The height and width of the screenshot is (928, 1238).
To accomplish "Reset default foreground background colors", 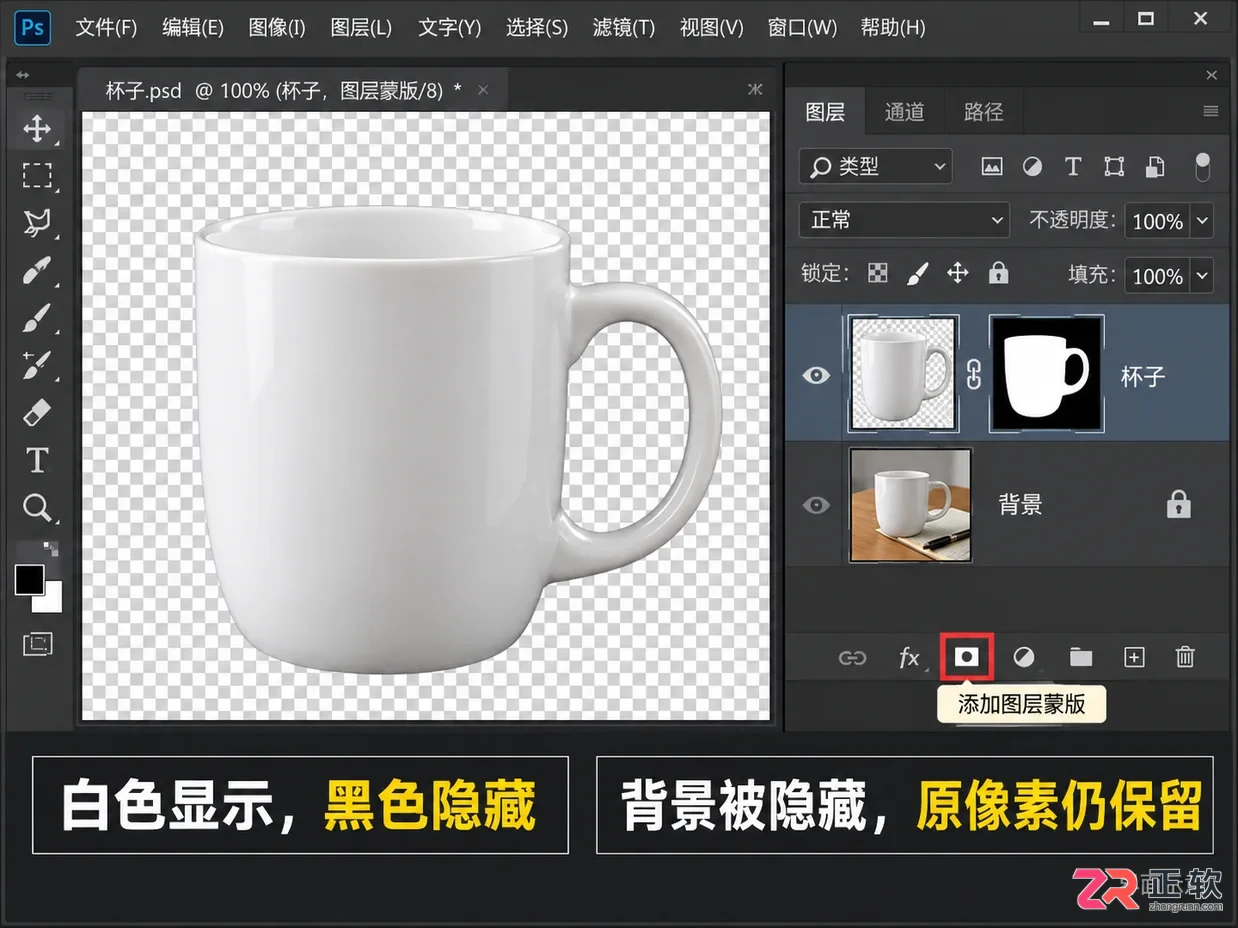I will [x=51, y=549].
